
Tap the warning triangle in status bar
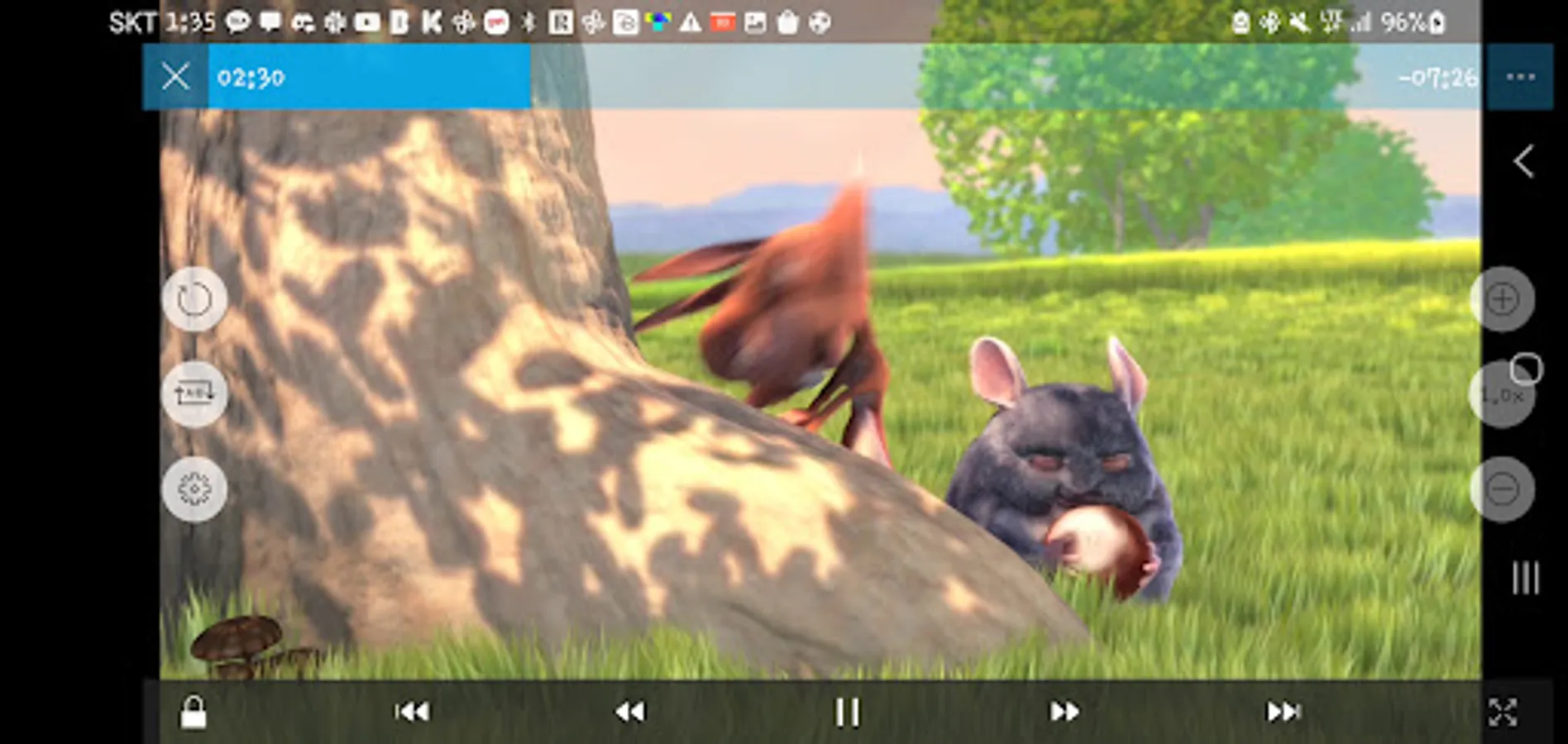pyautogui.click(x=690, y=22)
